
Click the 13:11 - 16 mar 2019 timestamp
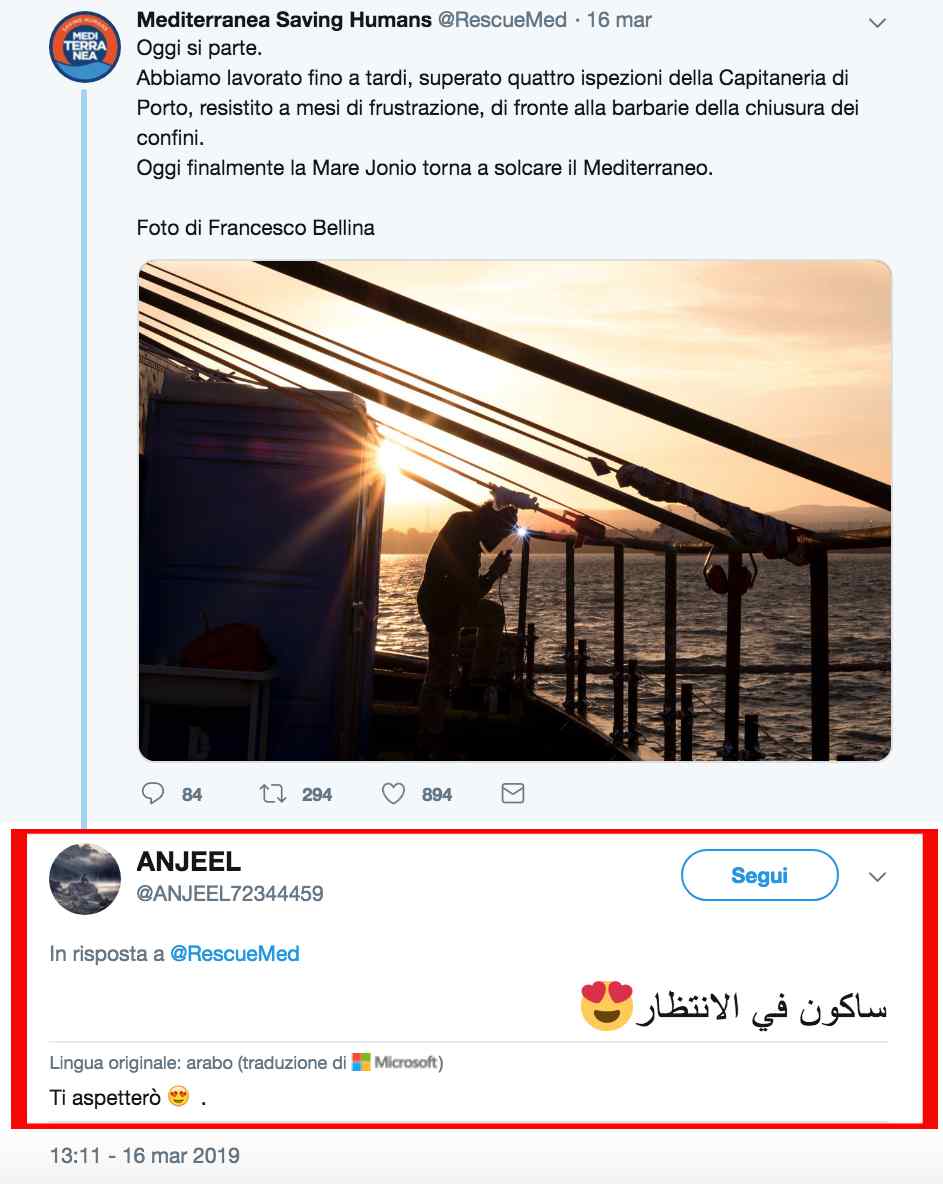tap(145, 1156)
